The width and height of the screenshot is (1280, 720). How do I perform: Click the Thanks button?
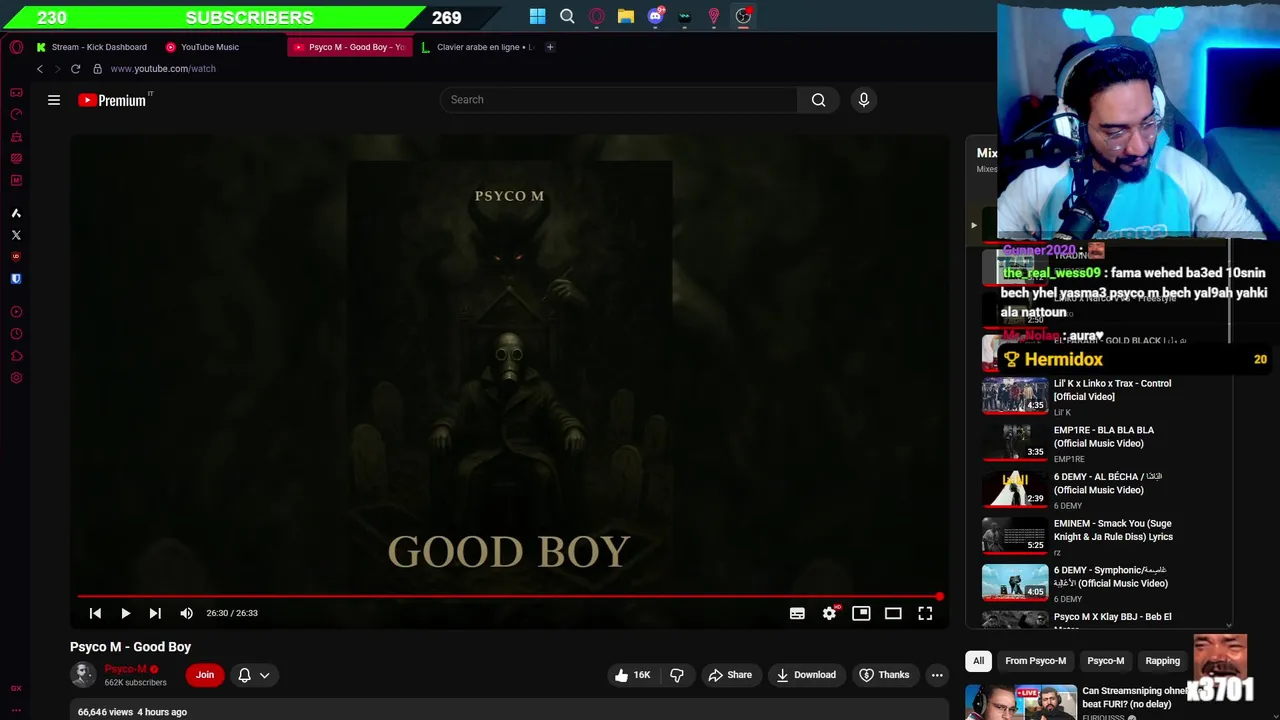(x=884, y=675)
